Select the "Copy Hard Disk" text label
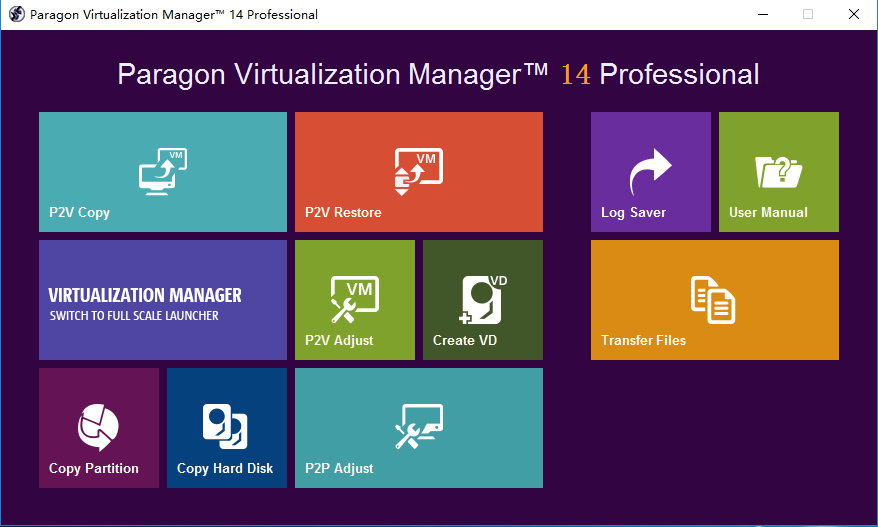This screenshot has width=878, height=527. coord(225,468)
